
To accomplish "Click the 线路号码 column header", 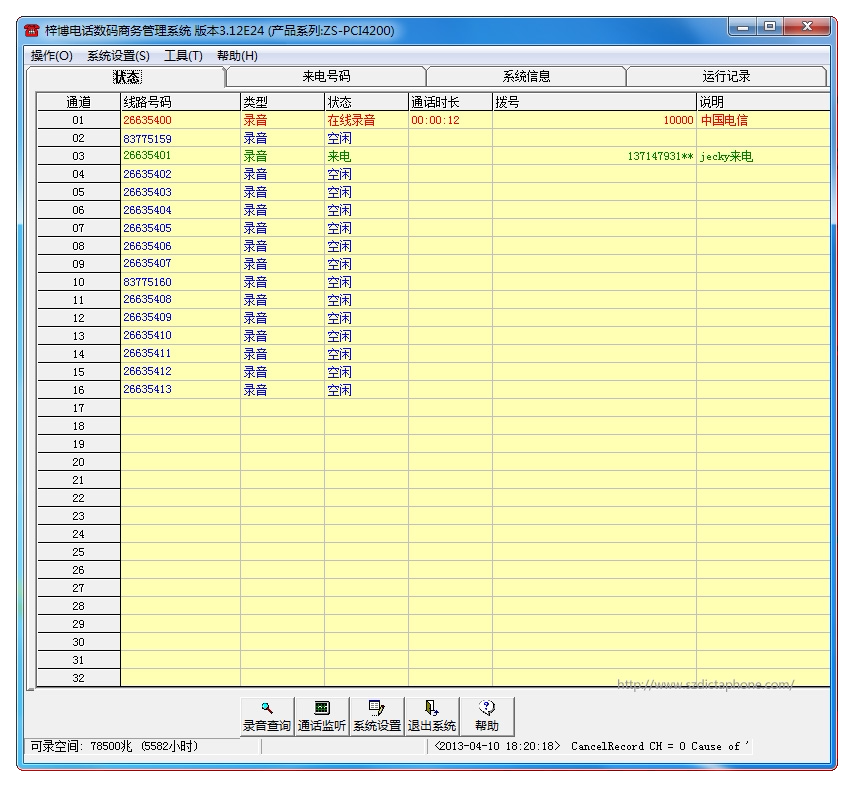I will click(181, 102).
